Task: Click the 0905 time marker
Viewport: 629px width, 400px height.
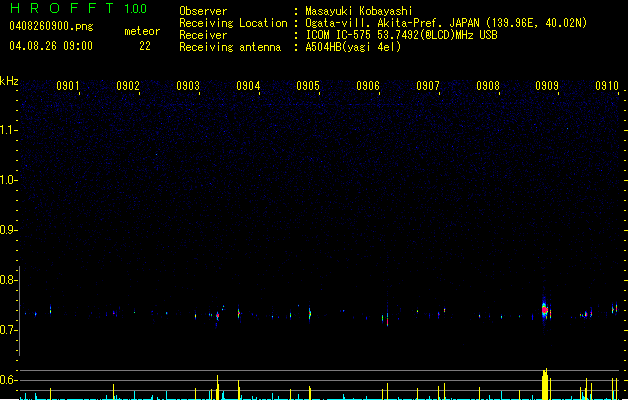Action: point(308,86)
